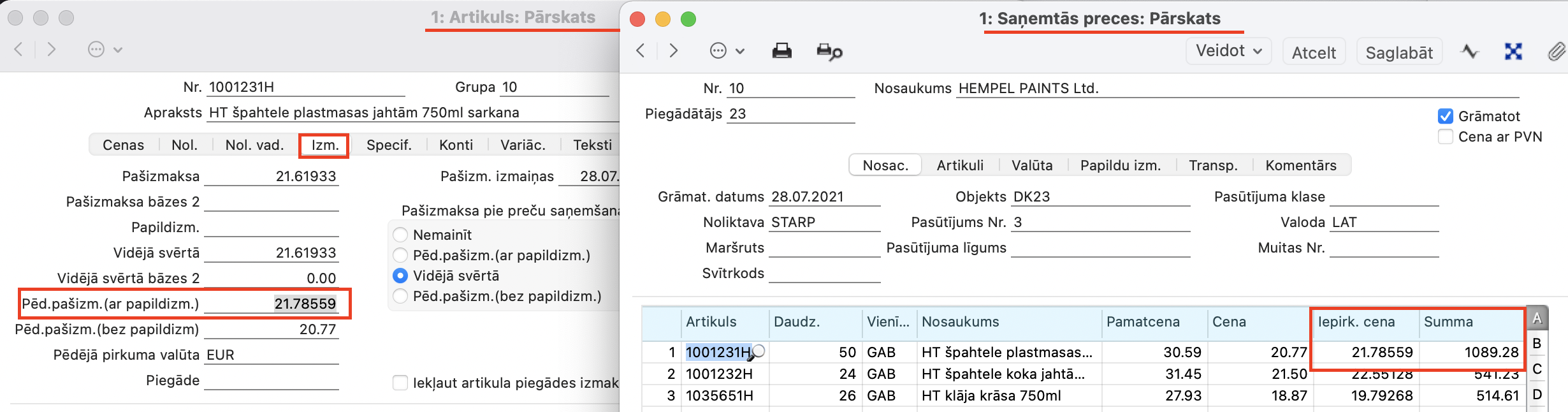The height and width of the screenshot is (412, 1568).
Task: Open the Konti tab in Artikuls
Action: click(x=456, y=145)
